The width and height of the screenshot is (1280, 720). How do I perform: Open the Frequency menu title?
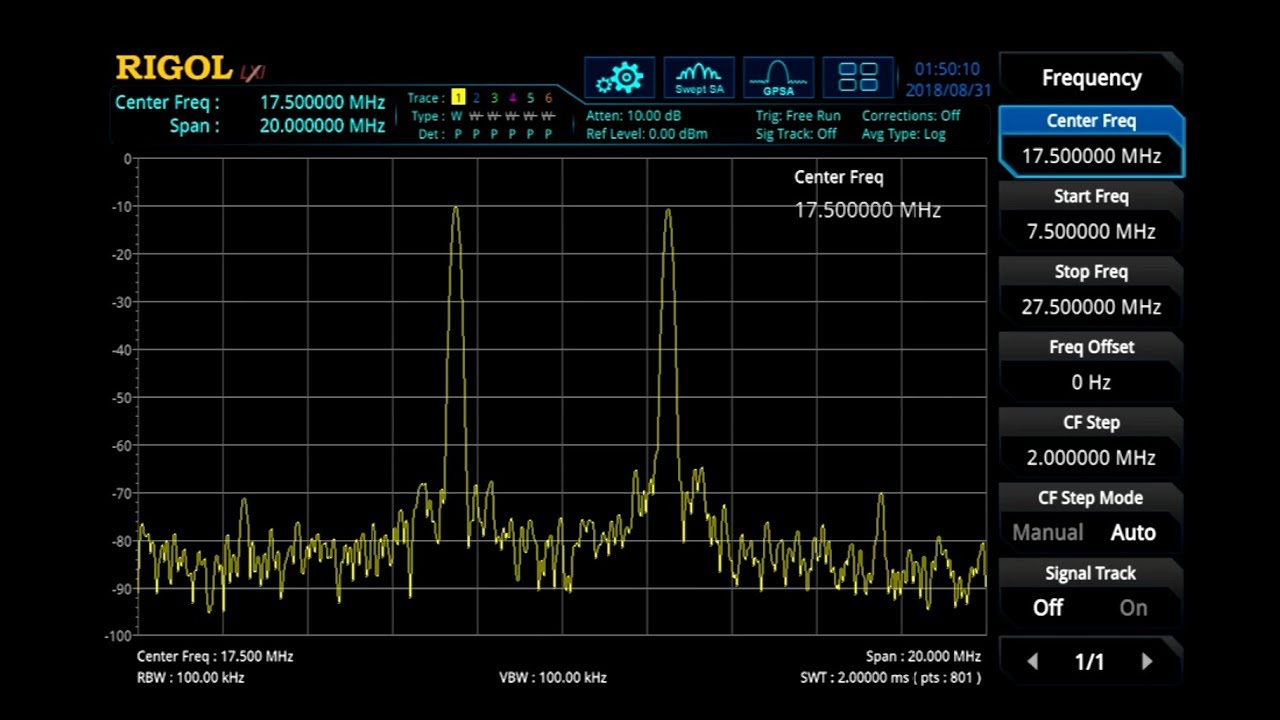[1091, 78]
